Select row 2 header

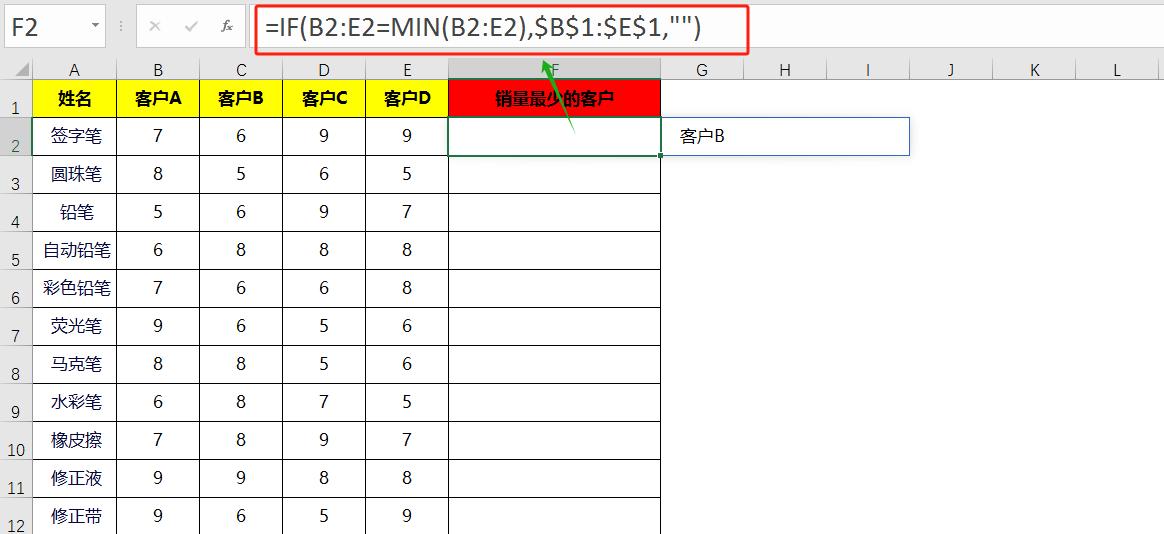(x=16, y=137)
